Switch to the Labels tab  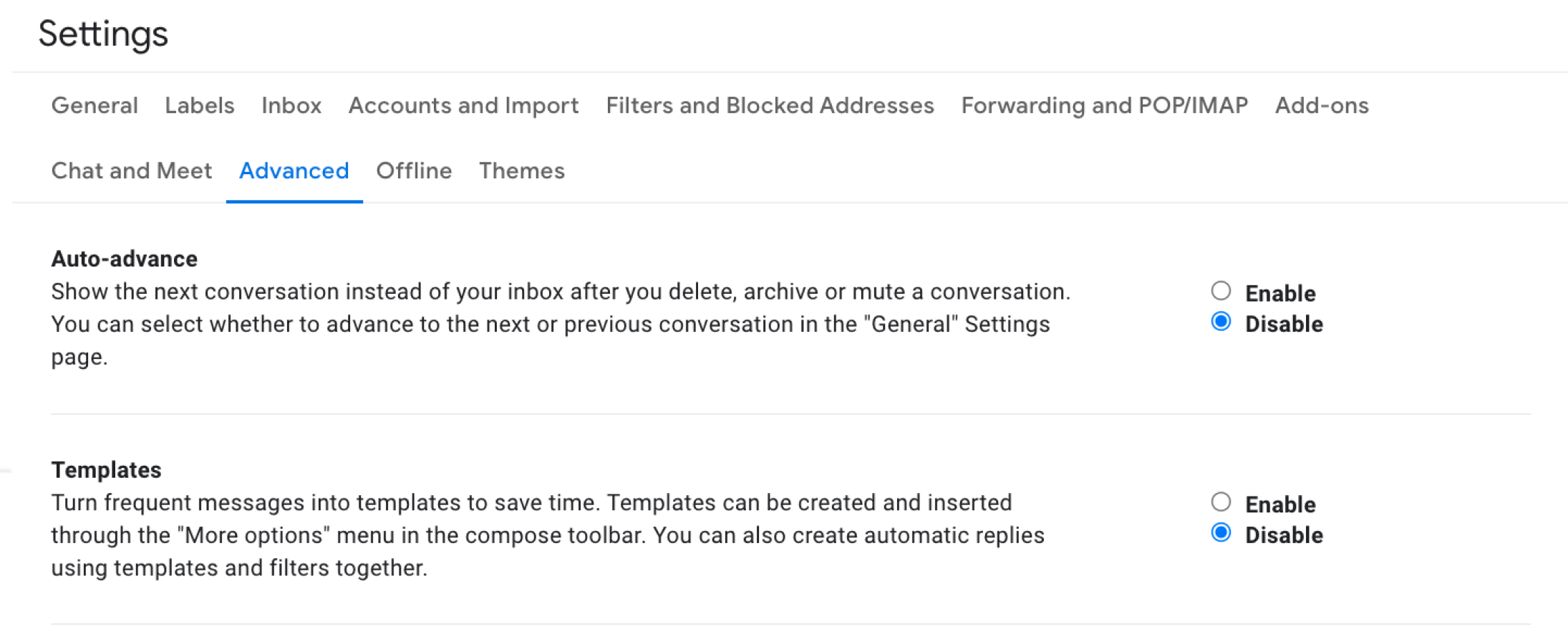coord(199,105)
